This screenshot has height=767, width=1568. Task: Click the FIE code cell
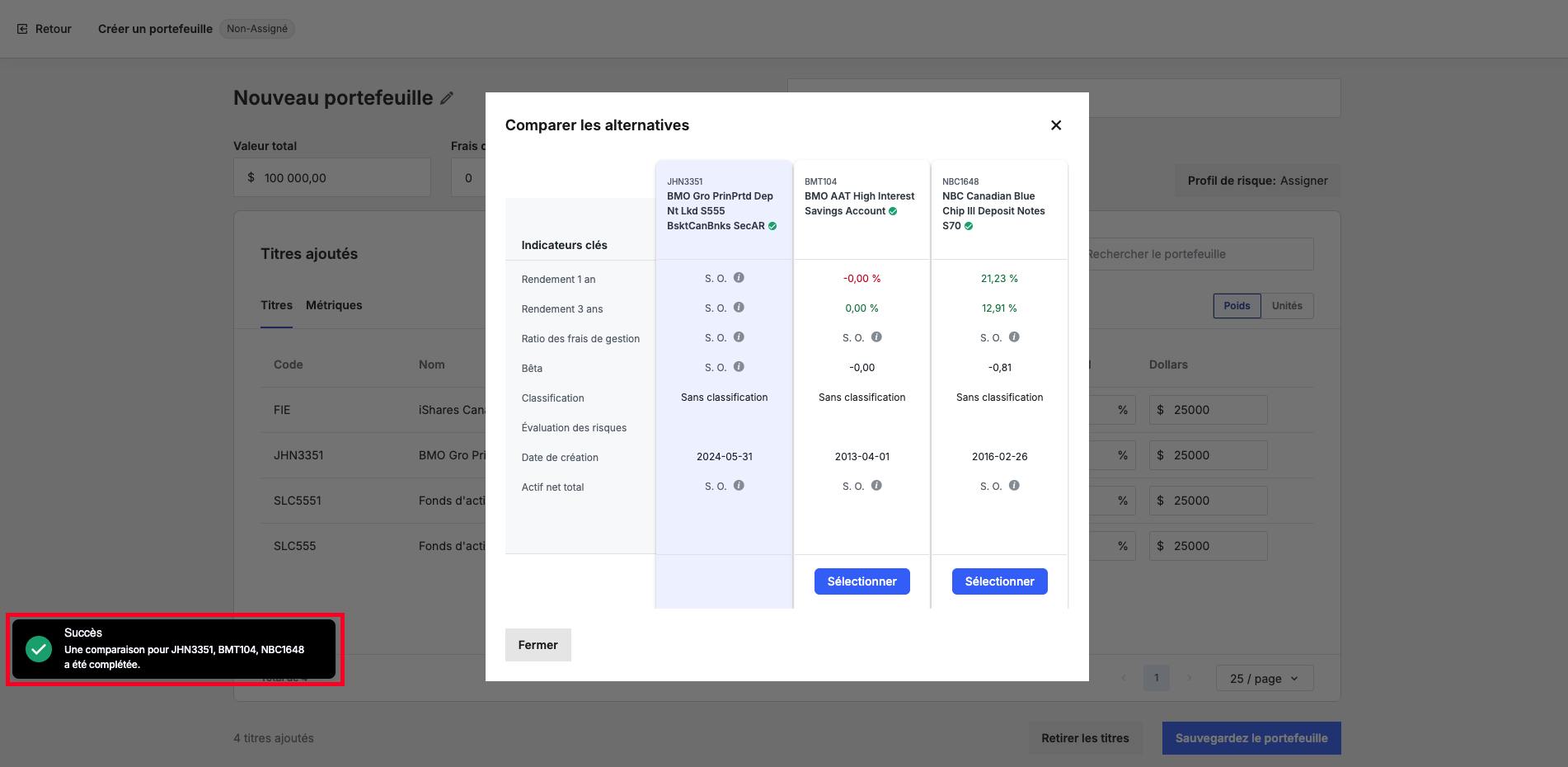coord(282,410)
